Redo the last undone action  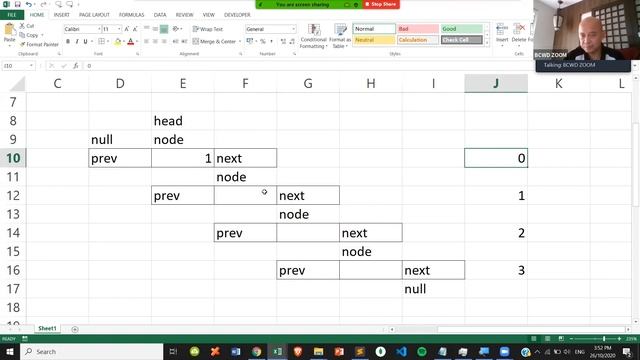coord(43,4)
